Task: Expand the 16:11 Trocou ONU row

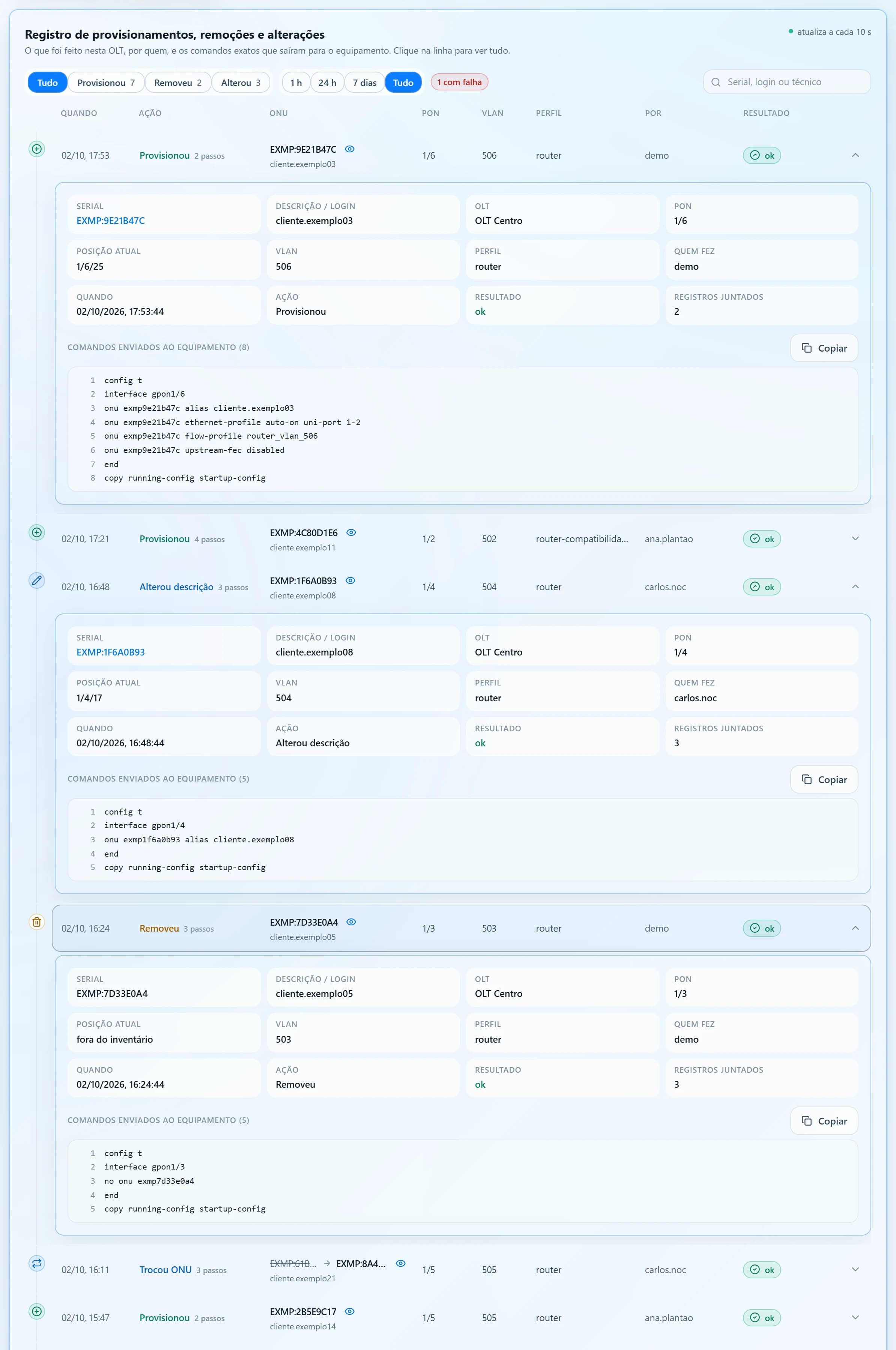Action: 855,1269
